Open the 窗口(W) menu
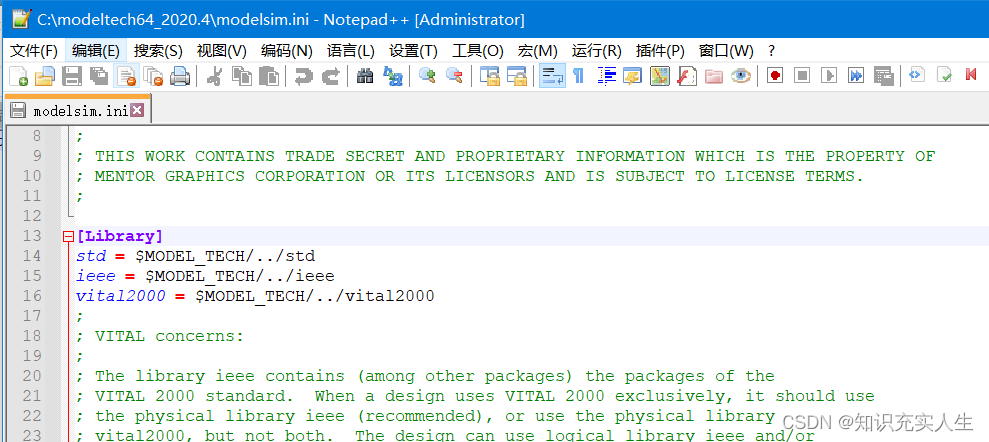This screenshot has height=442, width=989. click(x=726, y=50)
